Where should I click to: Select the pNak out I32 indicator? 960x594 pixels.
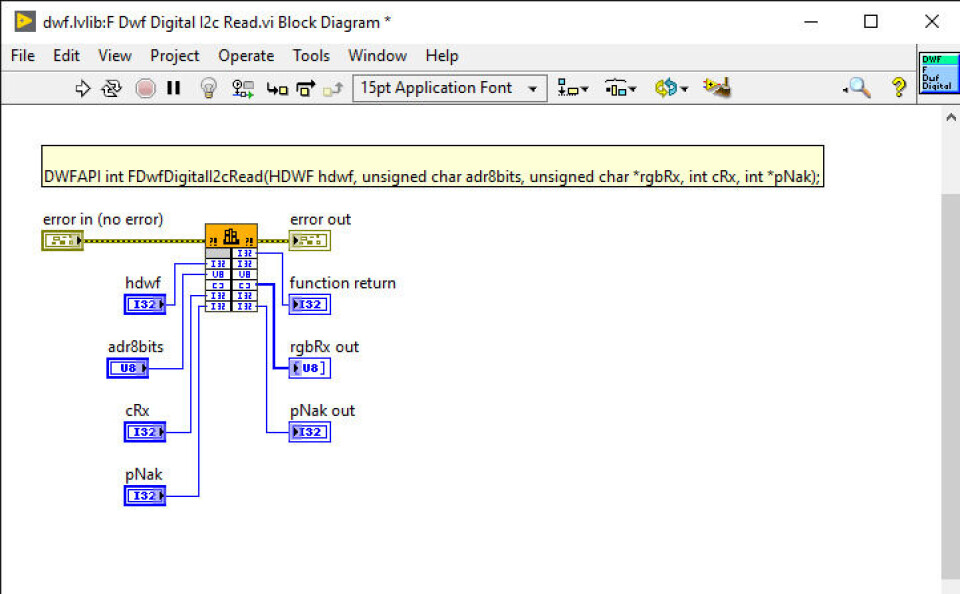pyautogui.click(x=310, y=432)
